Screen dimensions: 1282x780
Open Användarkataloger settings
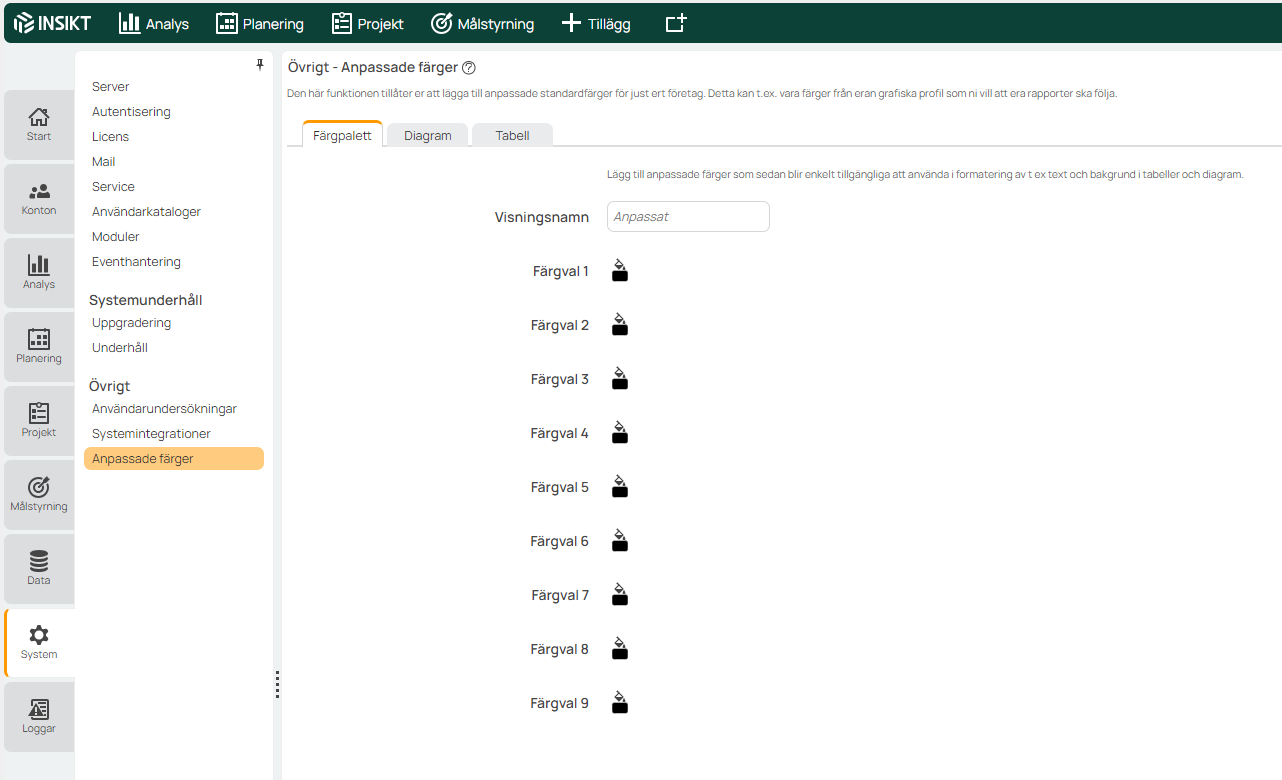click(146, 212)
